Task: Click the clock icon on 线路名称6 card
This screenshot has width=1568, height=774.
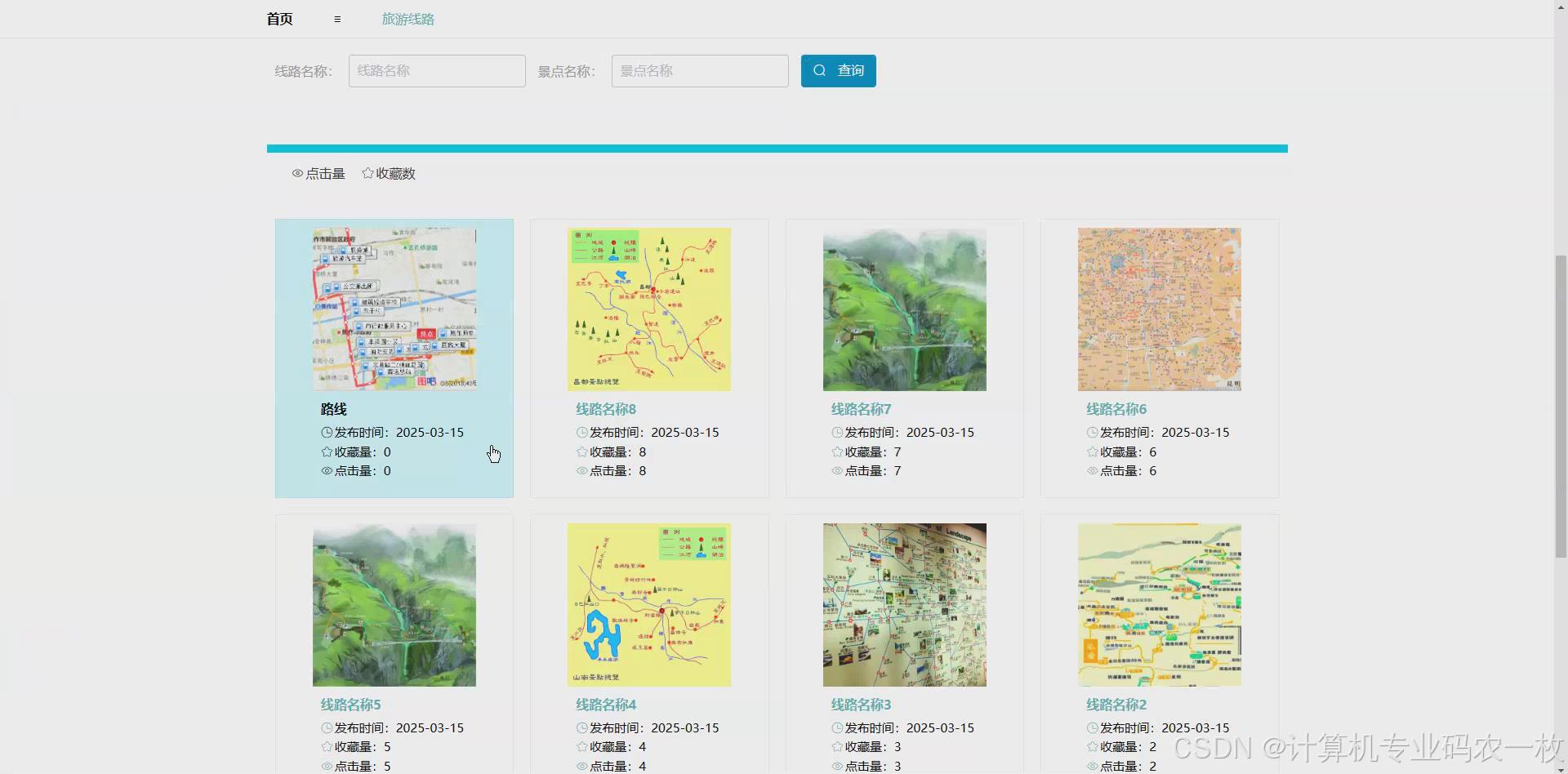Action: click(x=1092, y=433)
